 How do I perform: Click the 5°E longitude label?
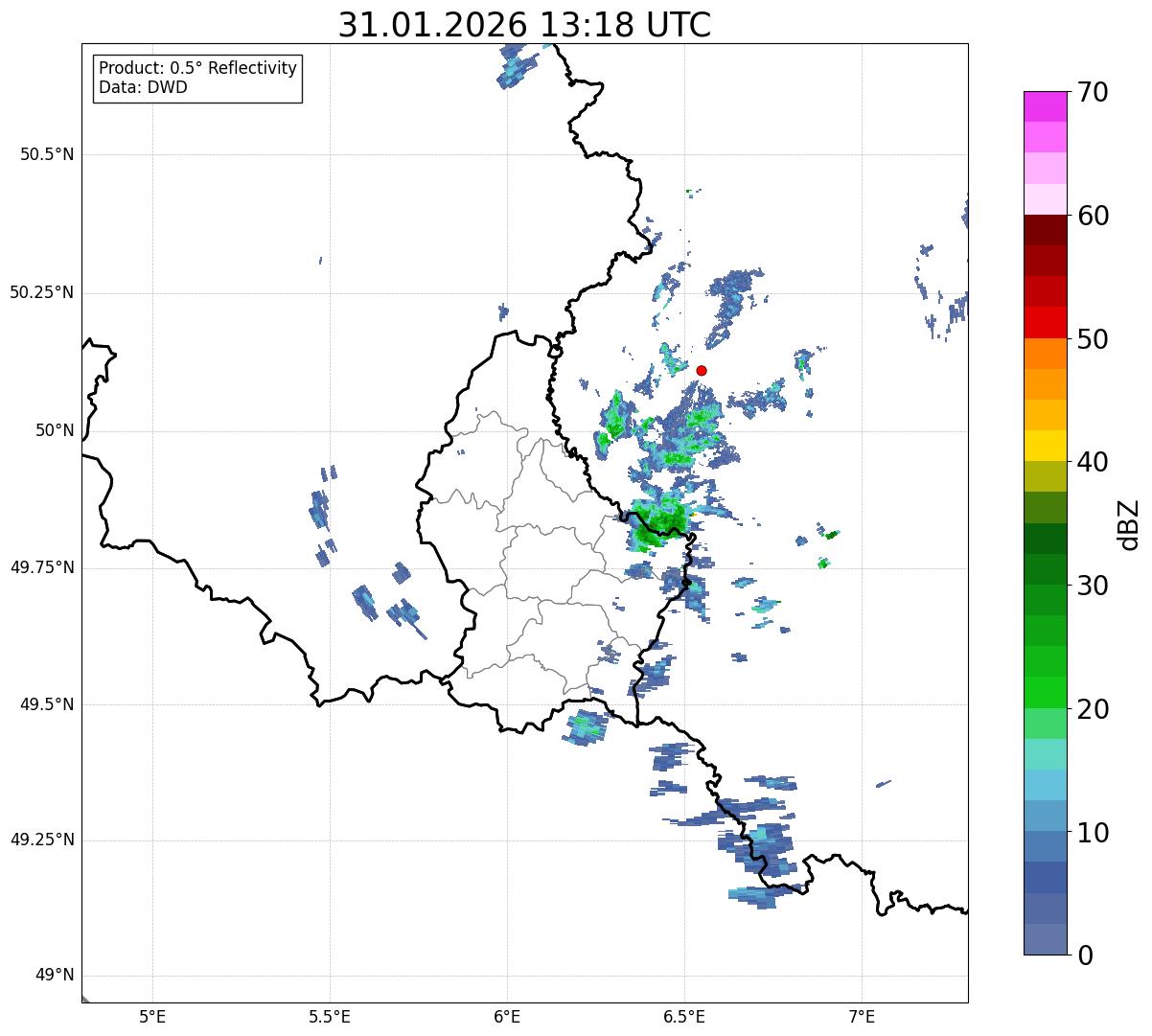coord(152,1017)
